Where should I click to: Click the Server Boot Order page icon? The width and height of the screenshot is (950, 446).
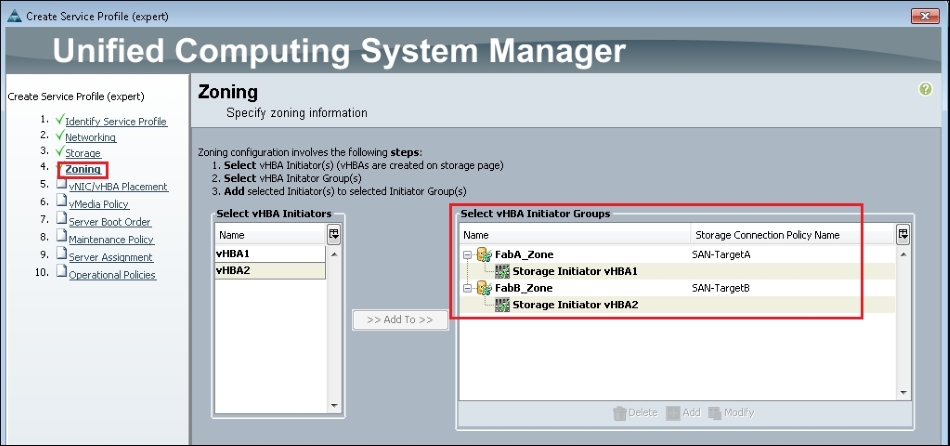click(x=61, y=220)
